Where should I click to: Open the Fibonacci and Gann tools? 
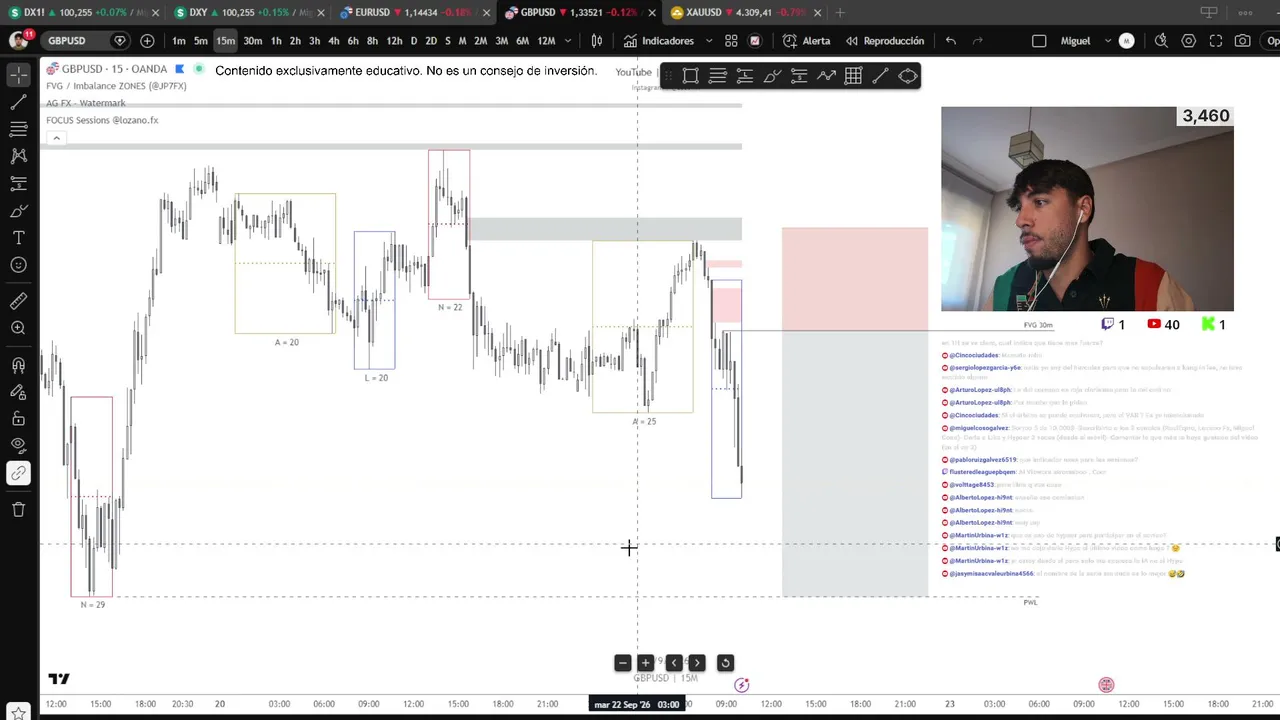point(18,129)
